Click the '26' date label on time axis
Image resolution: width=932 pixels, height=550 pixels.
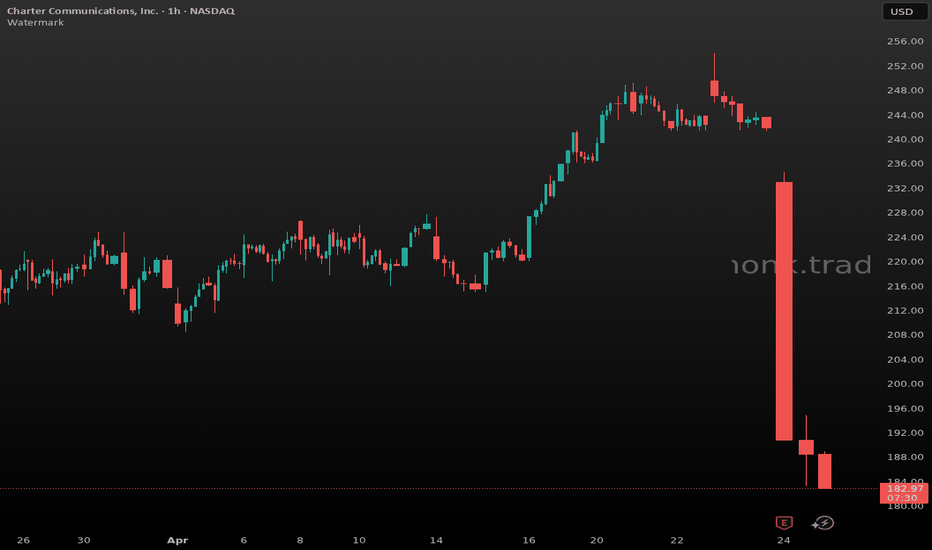point(23,540)
